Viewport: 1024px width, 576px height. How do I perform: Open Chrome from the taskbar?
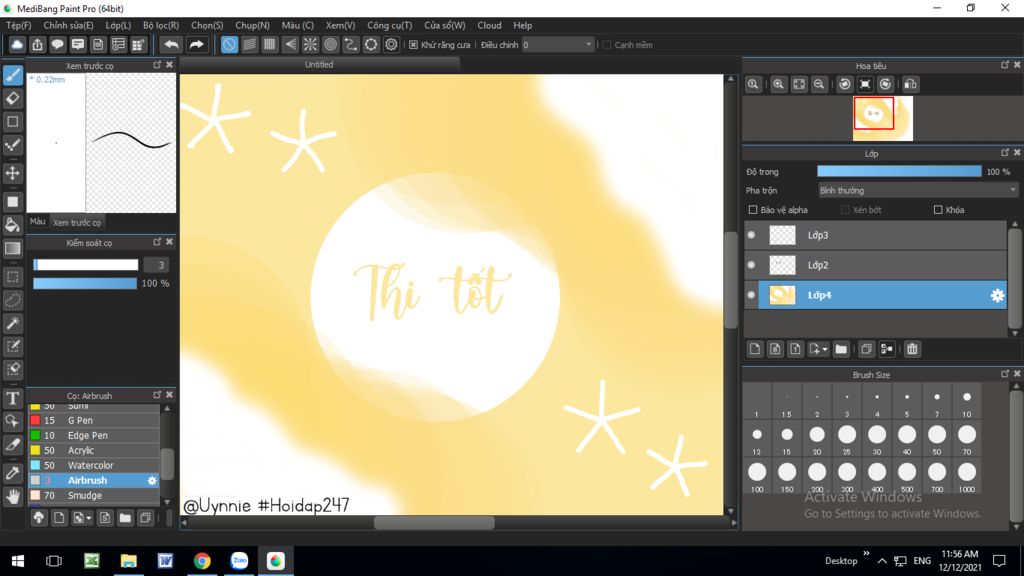[202, 561]
